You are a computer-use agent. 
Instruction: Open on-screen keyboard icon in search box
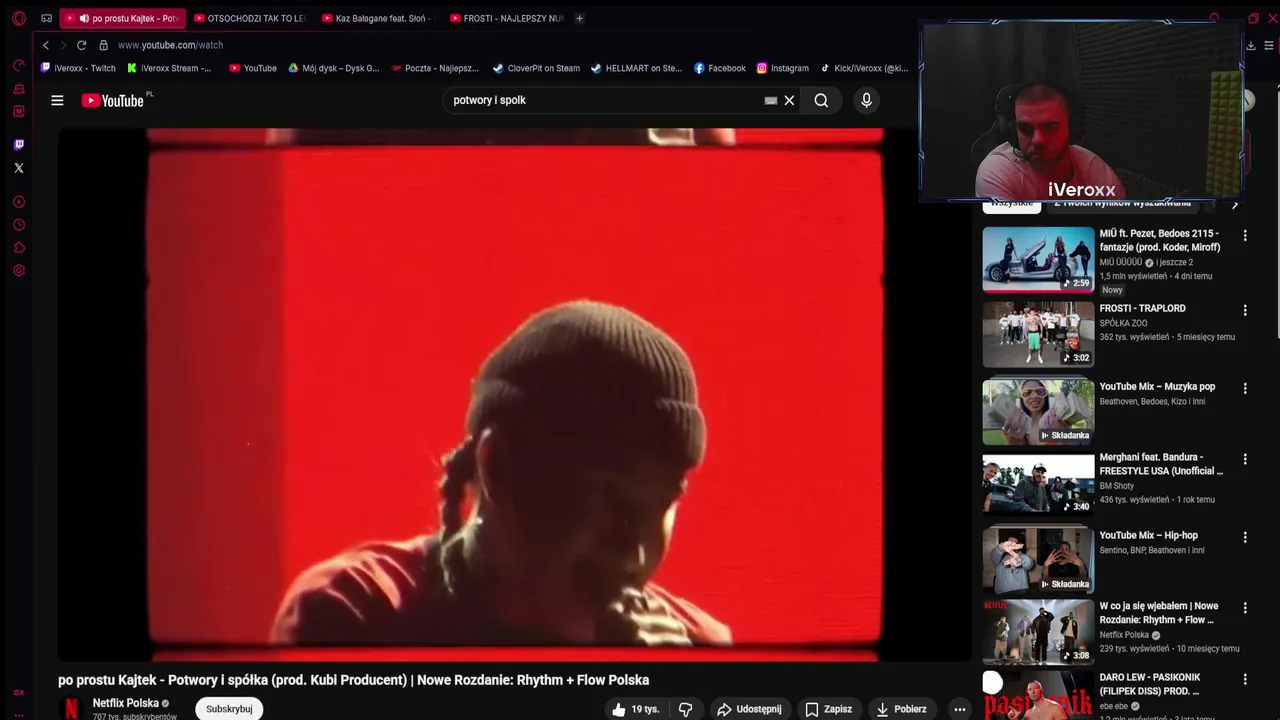tap(770, 100)
